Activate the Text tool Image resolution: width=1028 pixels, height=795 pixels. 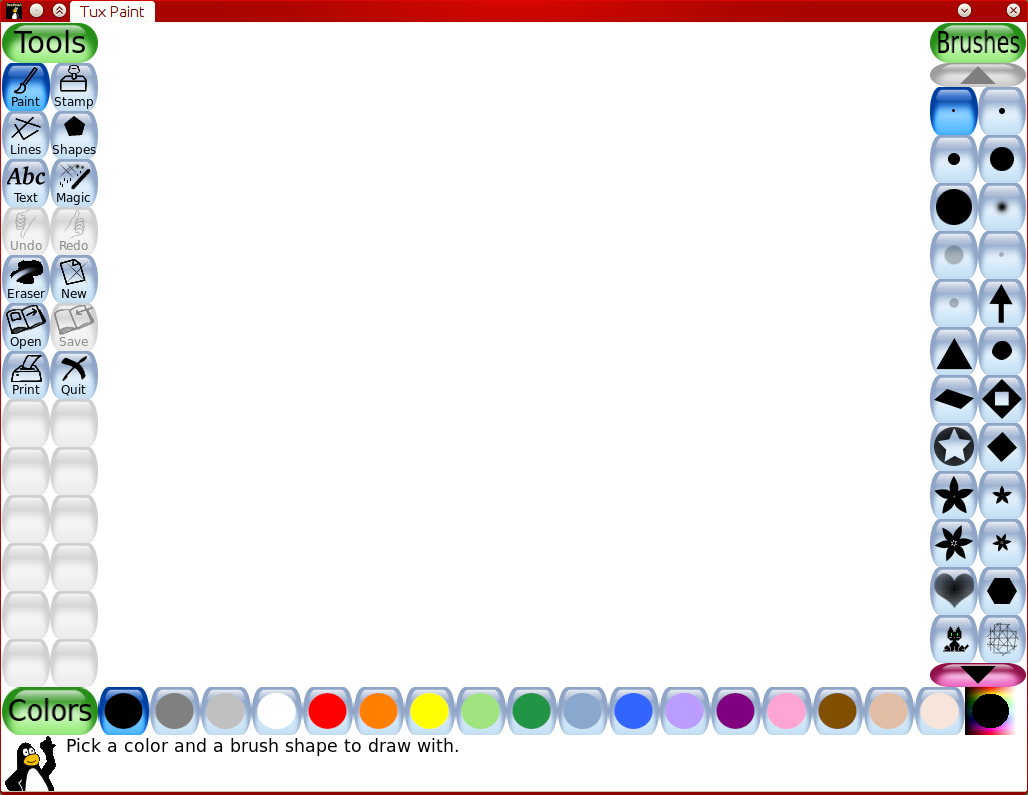coord(26,183)
